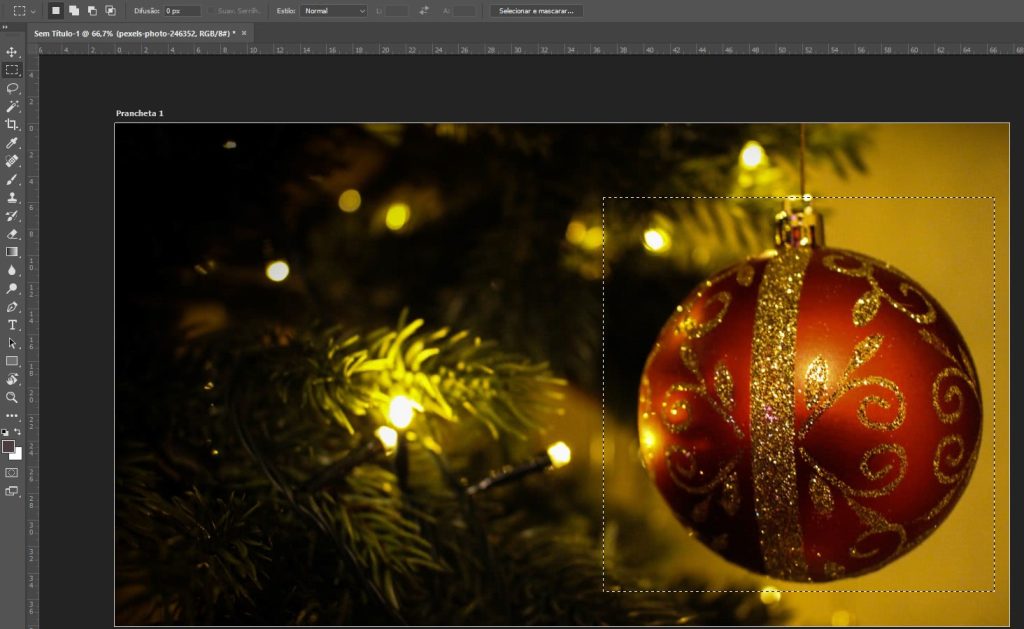
Task: Select the Rotate View hand tool
Action: [12, 379]
